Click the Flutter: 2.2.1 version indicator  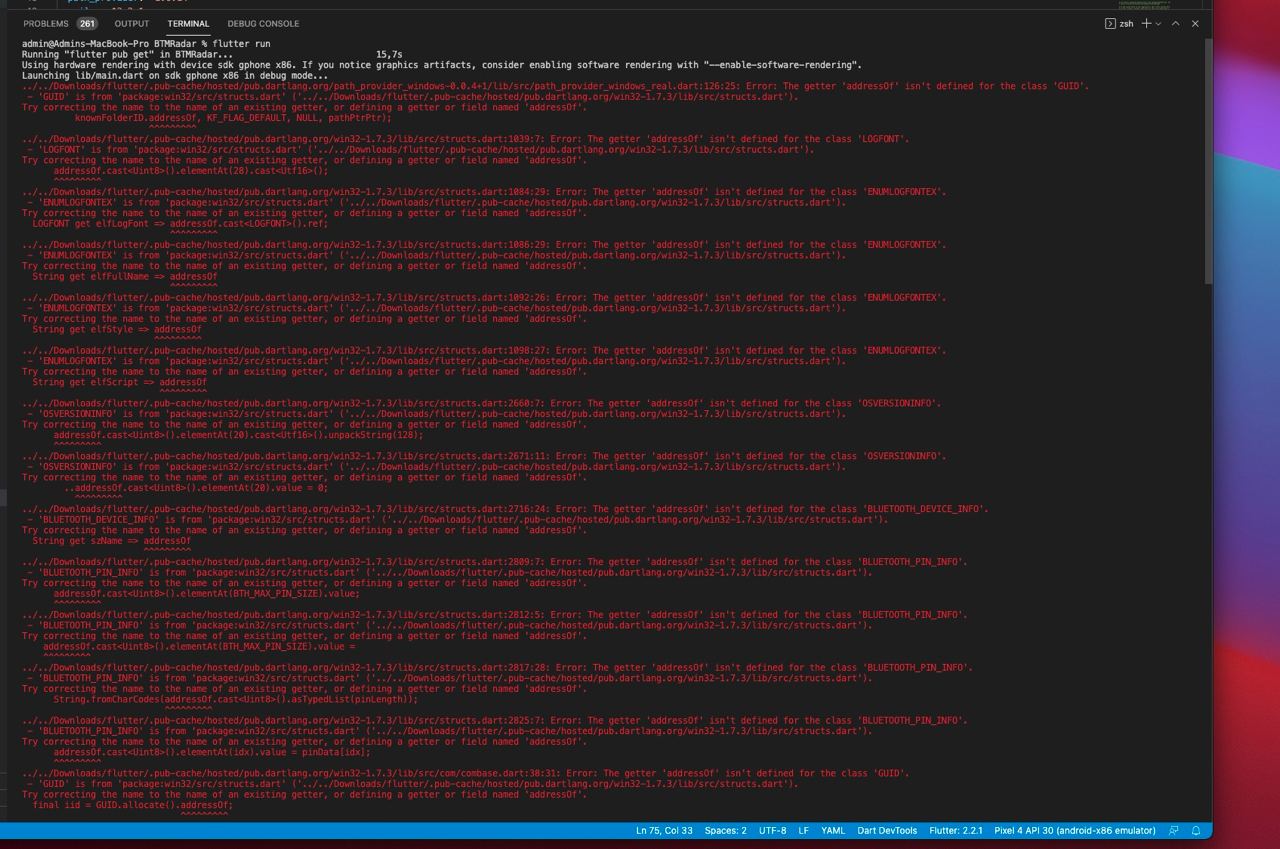pyautogui.click(x=956, y=830)
